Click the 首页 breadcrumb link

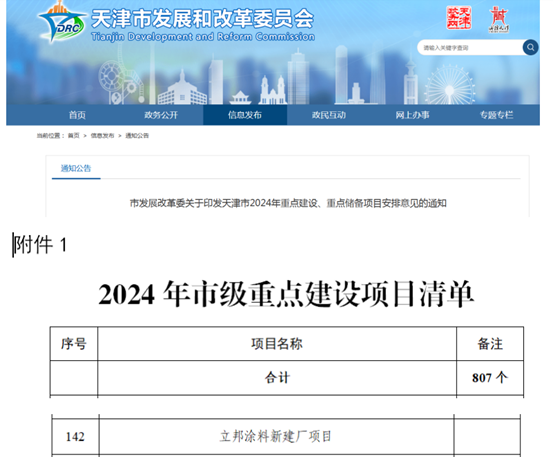click(x=74, y=135)
